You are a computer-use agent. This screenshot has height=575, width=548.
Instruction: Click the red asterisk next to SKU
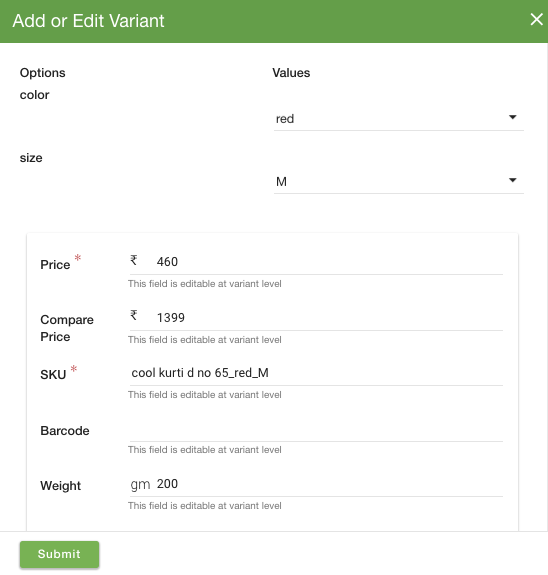coord(74,369)
